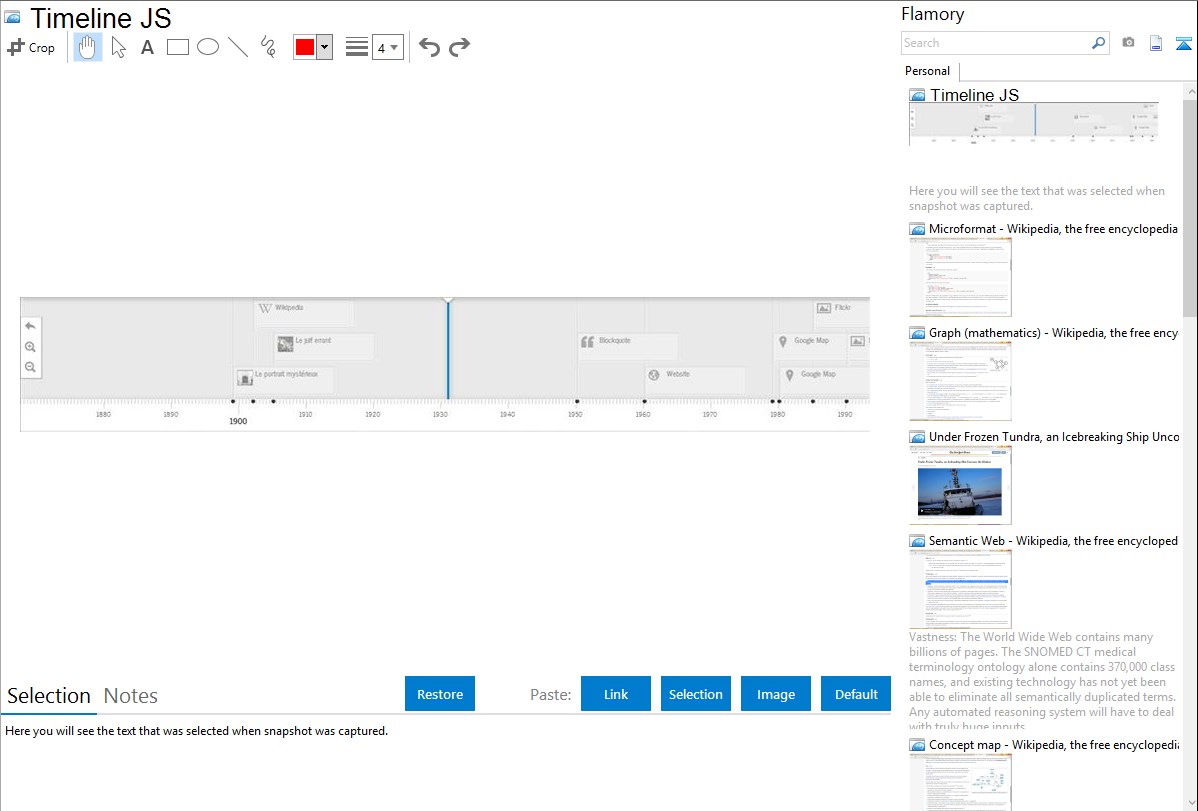Open the line width dropdown showing 4
1198x811 pixels.
(387, 47)
